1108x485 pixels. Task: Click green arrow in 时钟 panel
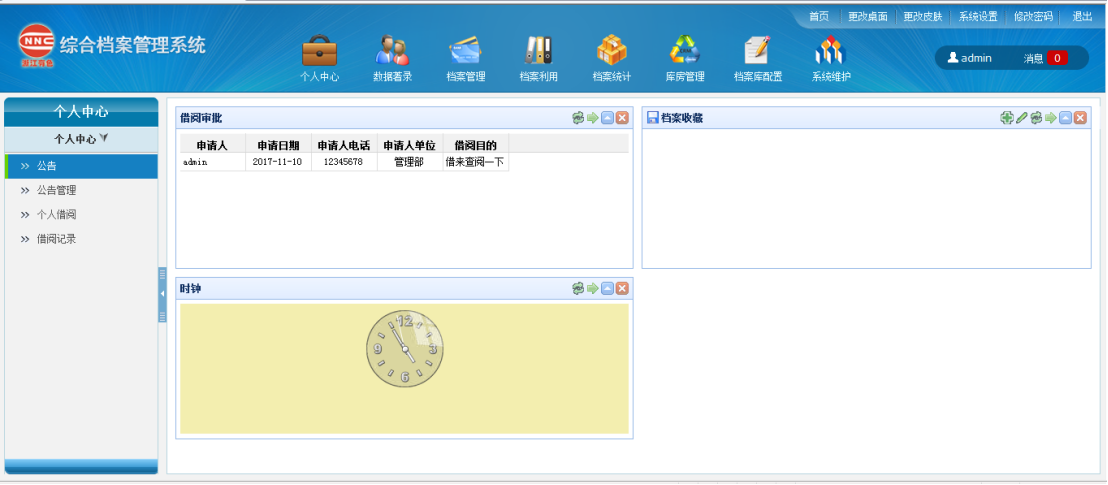(593, 288)
